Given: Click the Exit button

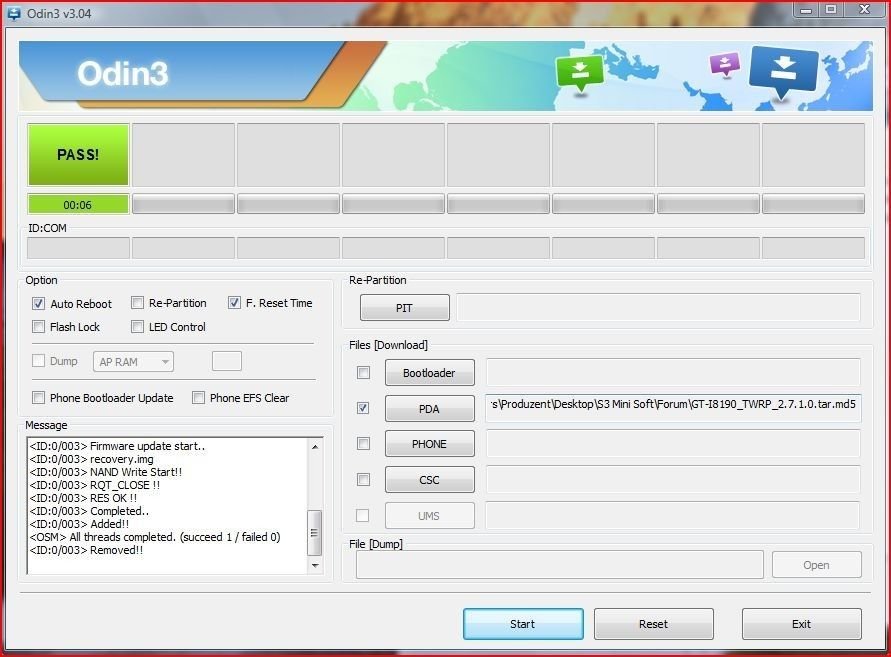Looking at the screenshot, I should click(802, 624).
